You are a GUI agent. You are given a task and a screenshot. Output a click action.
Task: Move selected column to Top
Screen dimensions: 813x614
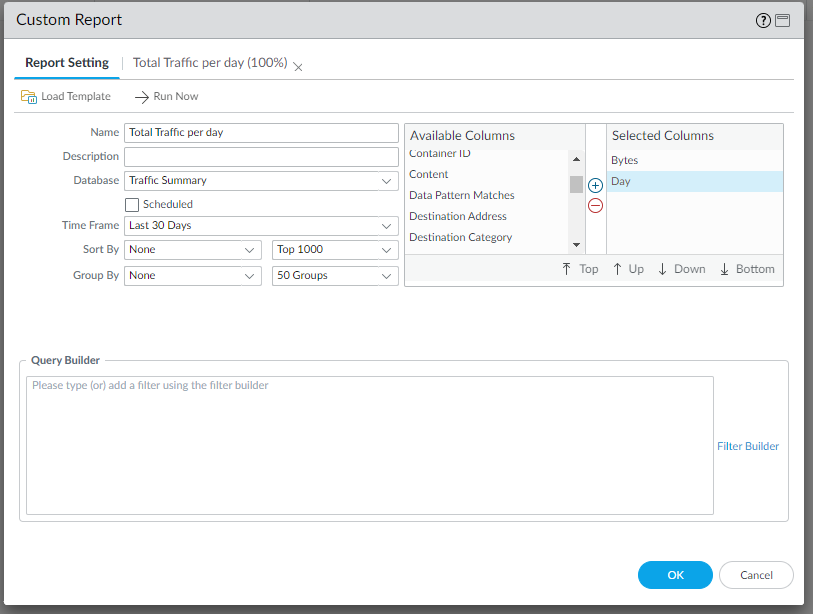click(x=580, y=269)
